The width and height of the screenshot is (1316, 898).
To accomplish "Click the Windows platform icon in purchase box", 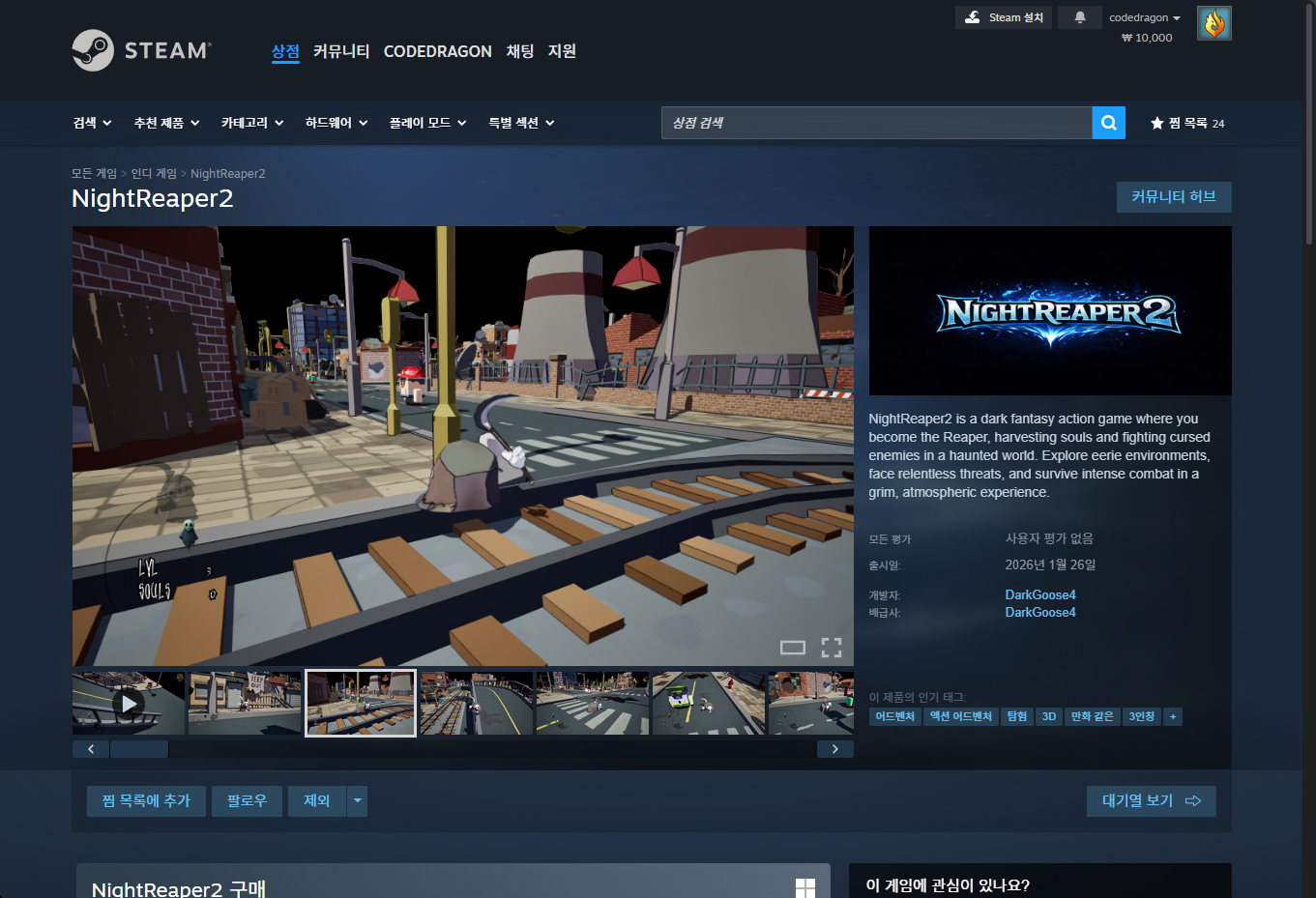I will pos(805,887).
